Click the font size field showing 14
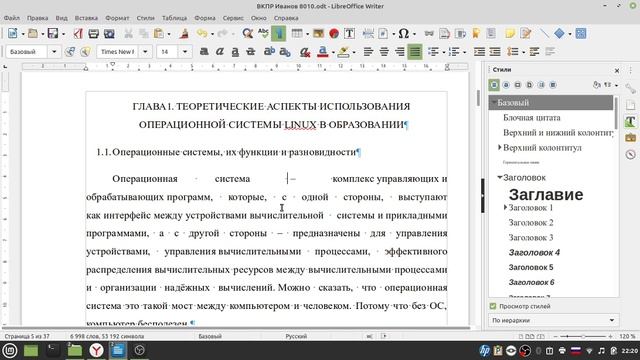Viewport: 640px width, 360px height. (x=168, y=52)
